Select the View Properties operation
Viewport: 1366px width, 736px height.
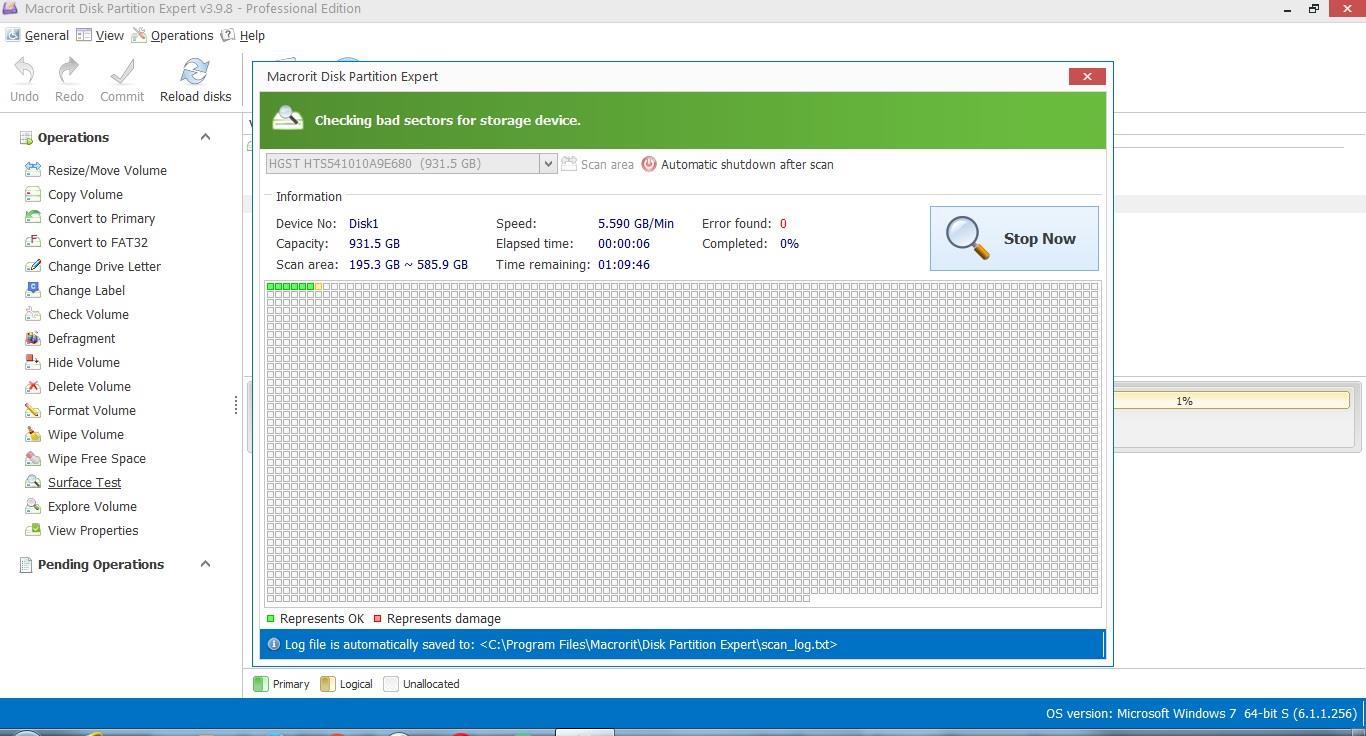point(92,530)
